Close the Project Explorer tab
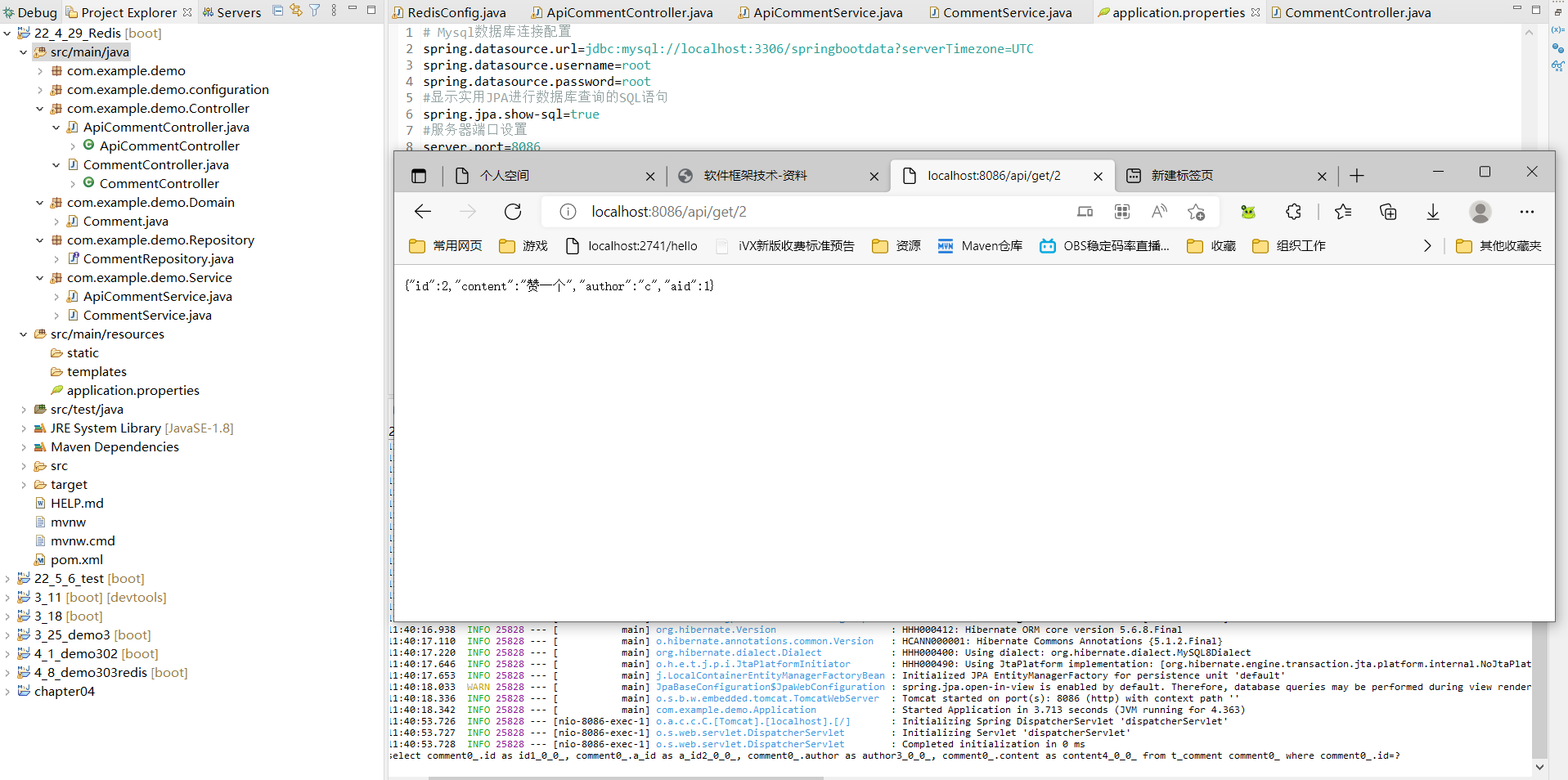 pyautogui.click(x=187, y=12)
